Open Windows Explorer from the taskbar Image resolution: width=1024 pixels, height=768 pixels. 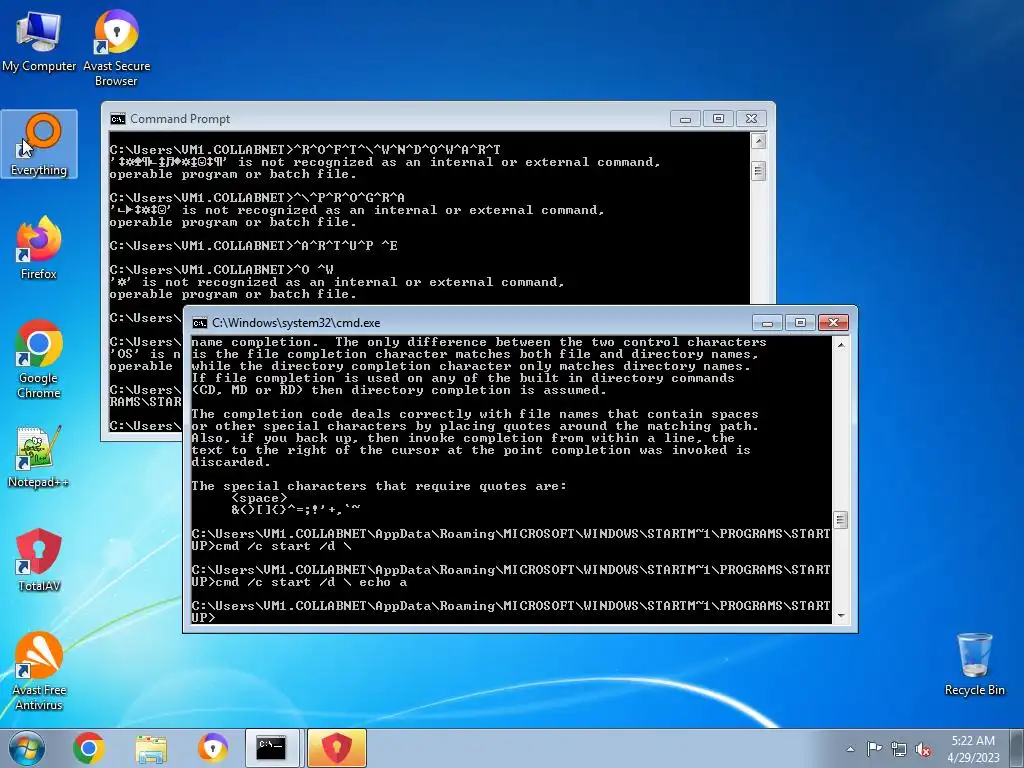coord(151,748)
